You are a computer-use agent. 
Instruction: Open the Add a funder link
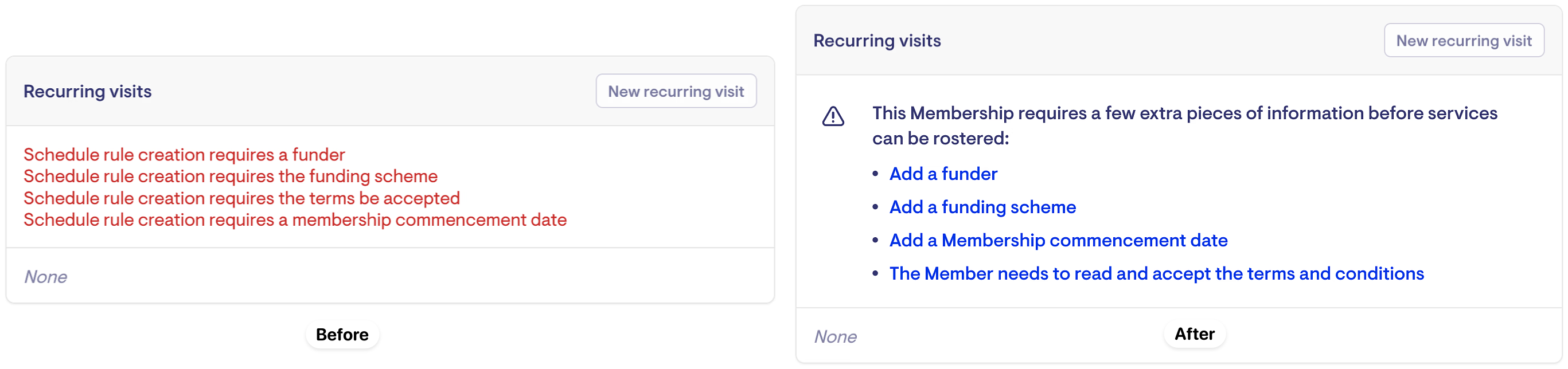click(x=943, y=174)
